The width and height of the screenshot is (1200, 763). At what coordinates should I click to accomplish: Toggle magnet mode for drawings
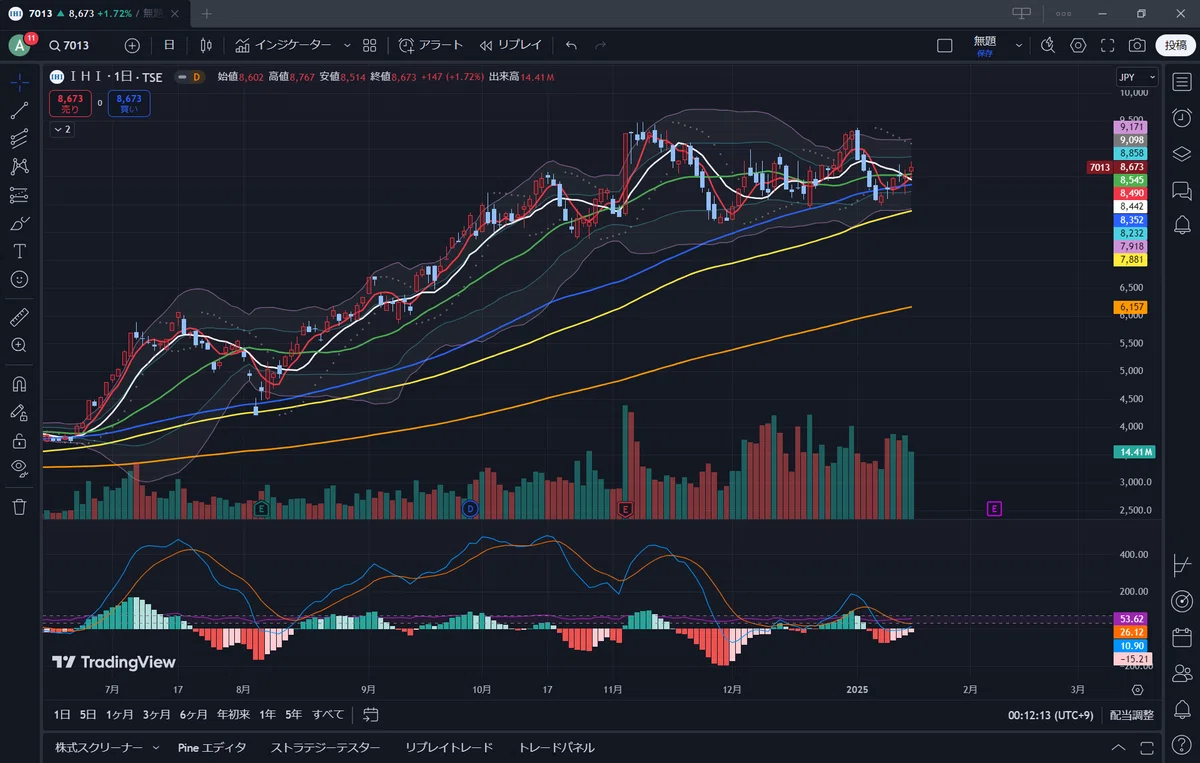point(19,383)
